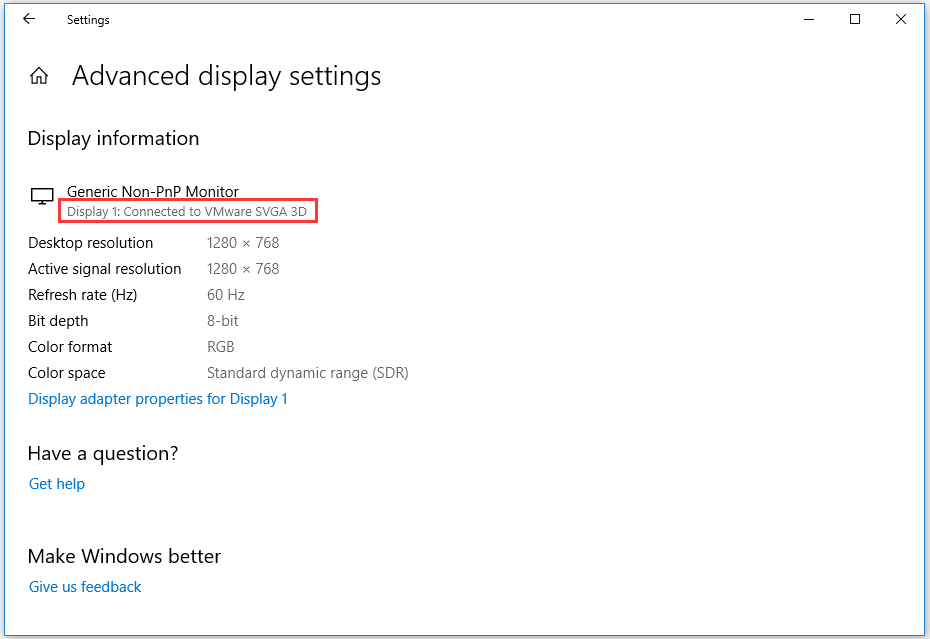Maximize the Settings window
Image resolution: width=930 pixels, height=639 pixels.
tap(855, 19)
